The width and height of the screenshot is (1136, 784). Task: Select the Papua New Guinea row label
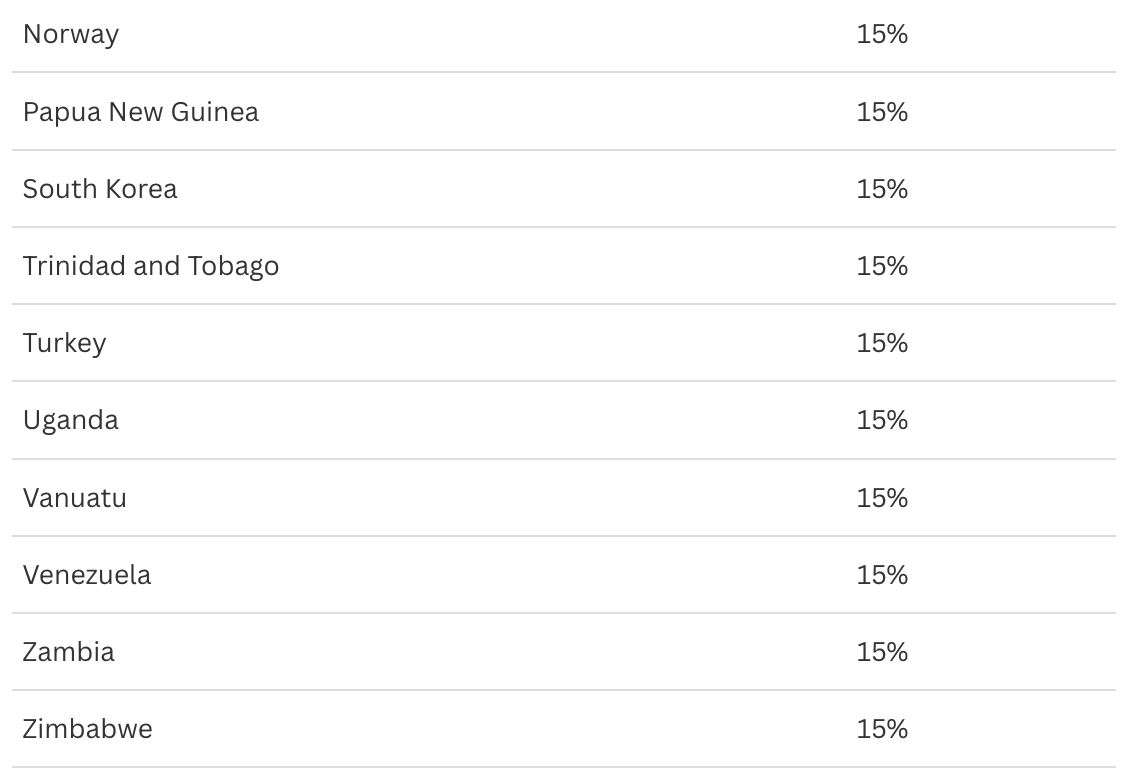(141, 111)
